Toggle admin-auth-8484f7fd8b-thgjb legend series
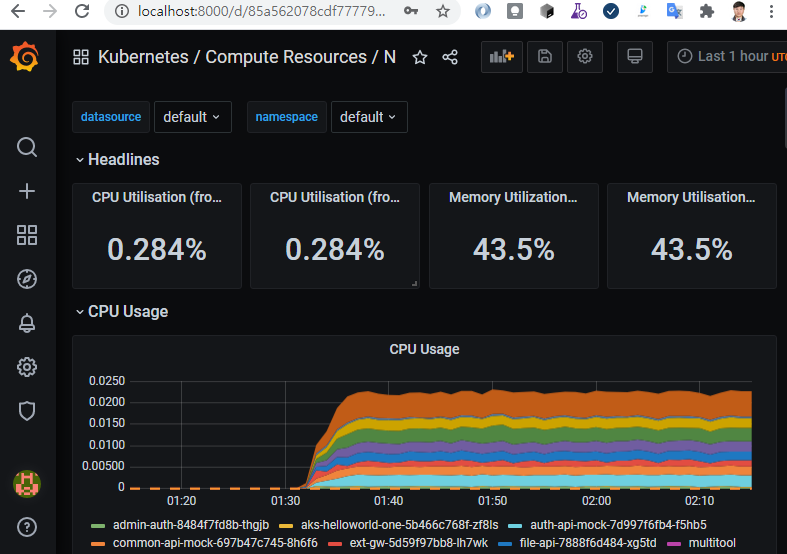 [x=190, y=525]
